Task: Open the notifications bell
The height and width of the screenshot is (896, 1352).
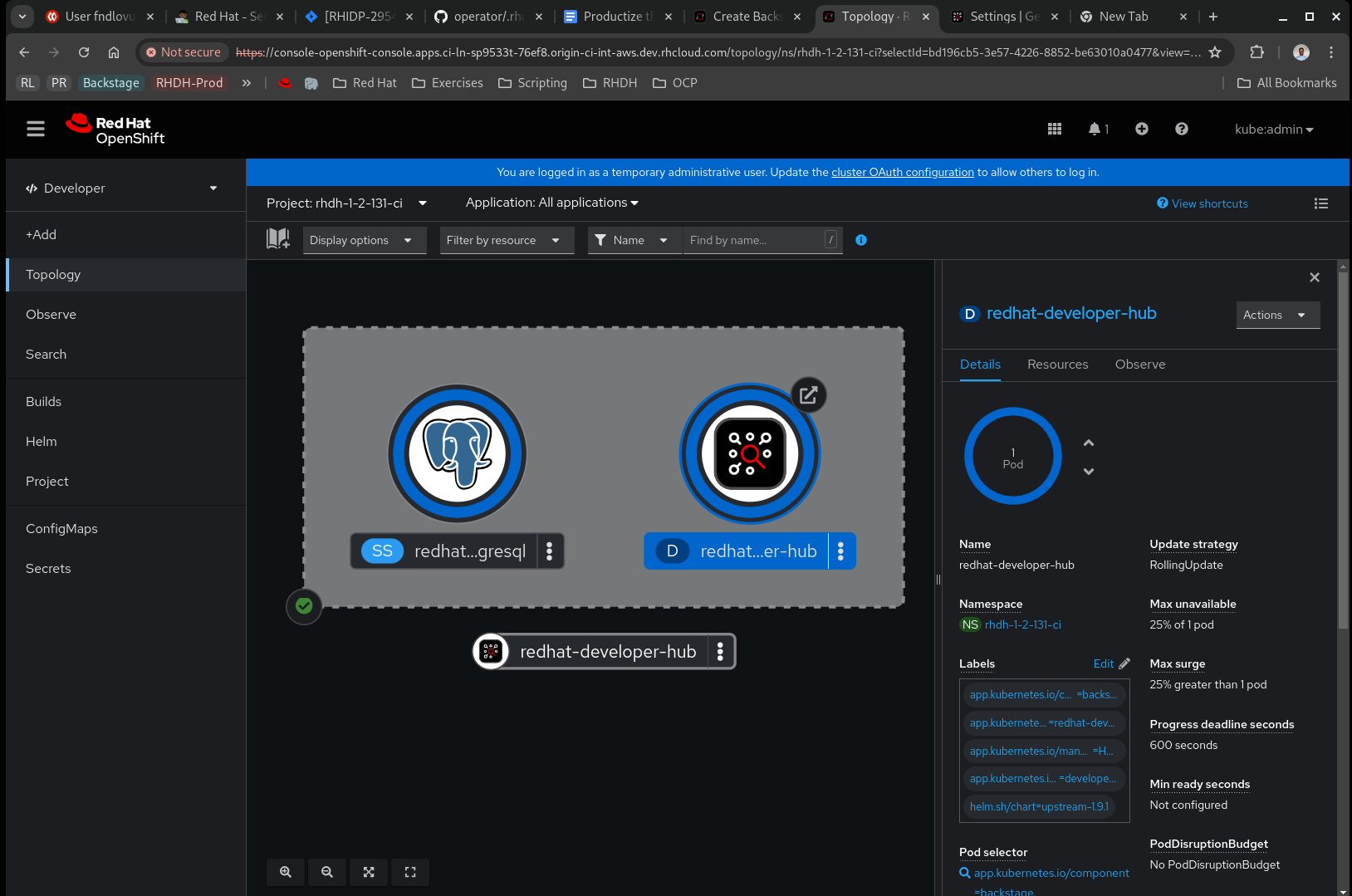Action: 1095,129
